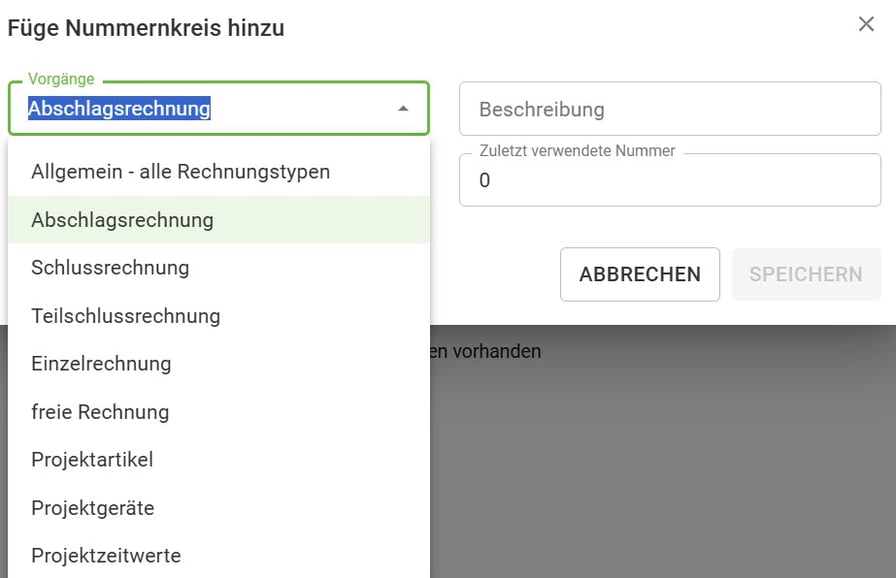
Task: Pick Projektgeräte as the Vorgang
Action: (92, 507)
